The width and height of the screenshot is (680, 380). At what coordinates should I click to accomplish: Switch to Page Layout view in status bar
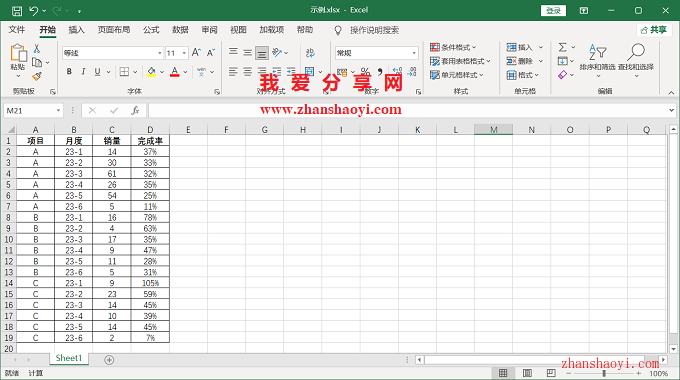(x=527, y=373)
